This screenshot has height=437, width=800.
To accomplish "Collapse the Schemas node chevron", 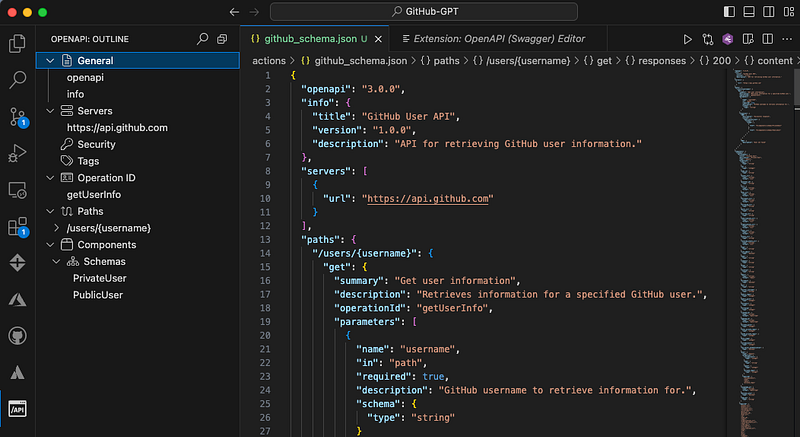I will click(x=57, y=262).
